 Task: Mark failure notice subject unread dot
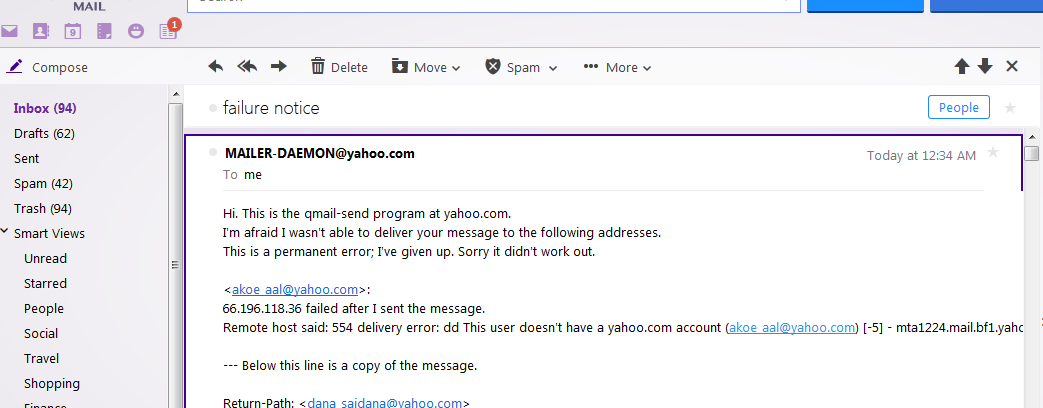coord(213,108)
